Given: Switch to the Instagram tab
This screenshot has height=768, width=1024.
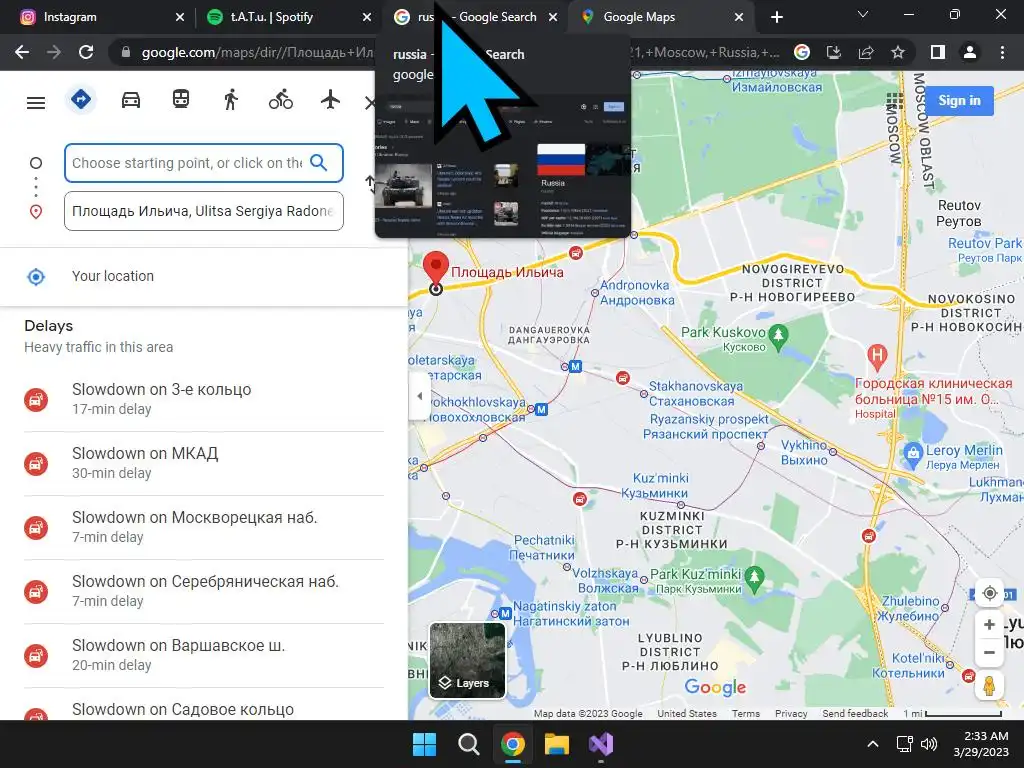Looking at the screenshot, I should click(x=98, y=17).
